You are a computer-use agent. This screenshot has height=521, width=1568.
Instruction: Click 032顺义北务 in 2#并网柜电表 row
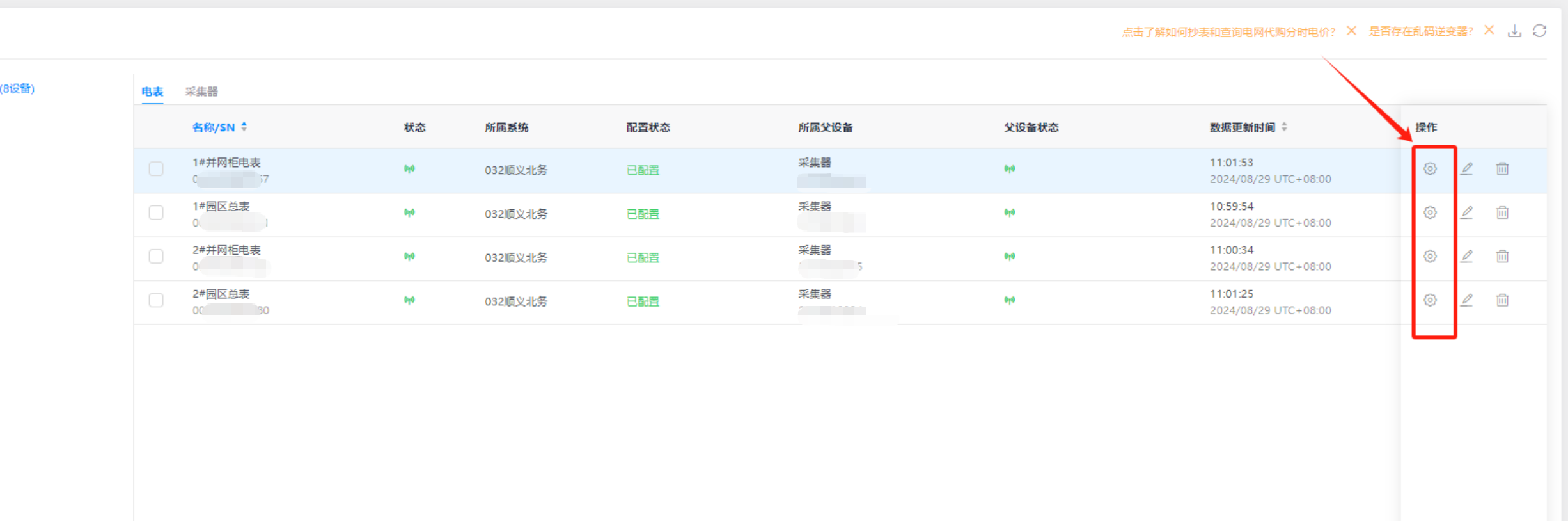pyautogui.click(x=516, y=258)
